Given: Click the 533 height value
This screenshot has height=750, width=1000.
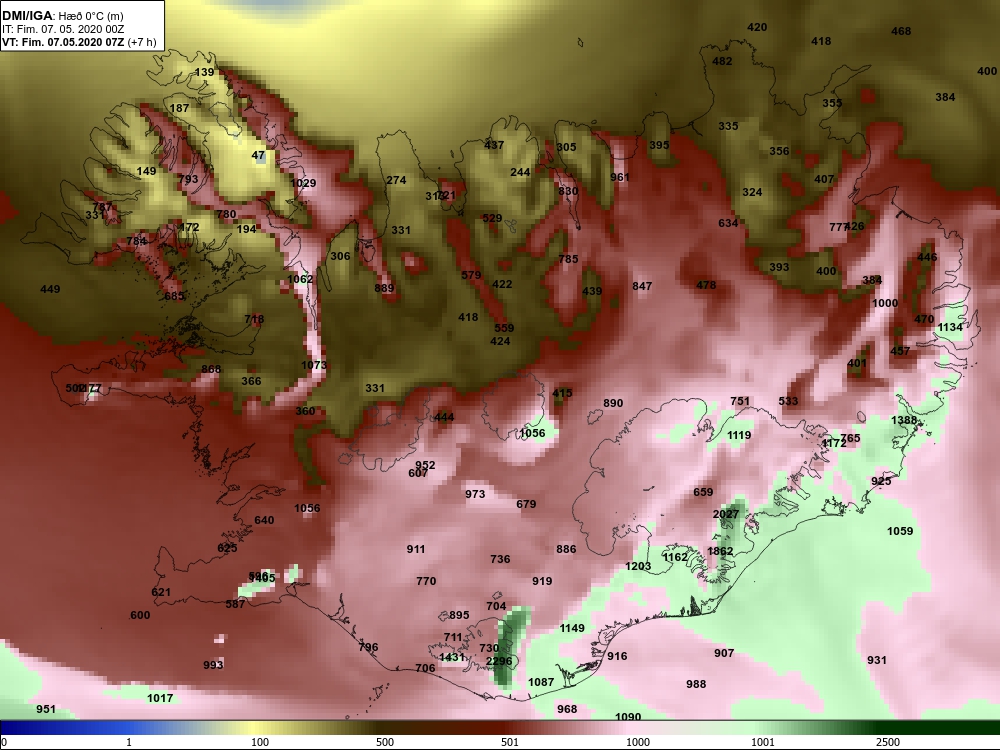Looking at the screenshot, I should pyautogui.click(x=788, y=401).
